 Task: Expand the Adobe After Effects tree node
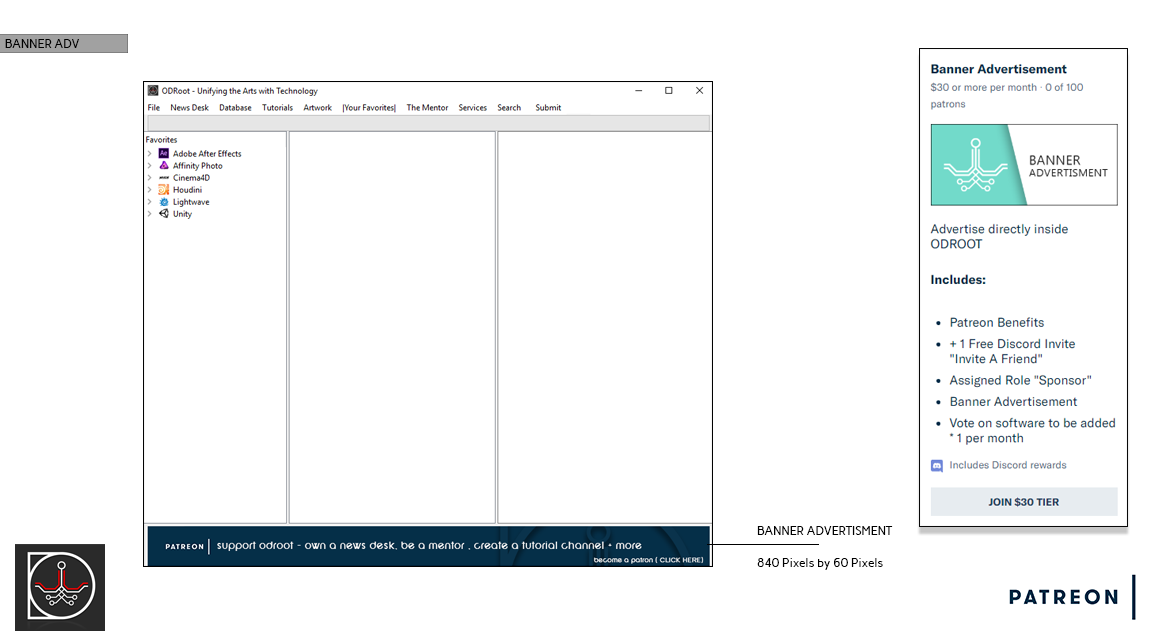[x=150, y=154]
